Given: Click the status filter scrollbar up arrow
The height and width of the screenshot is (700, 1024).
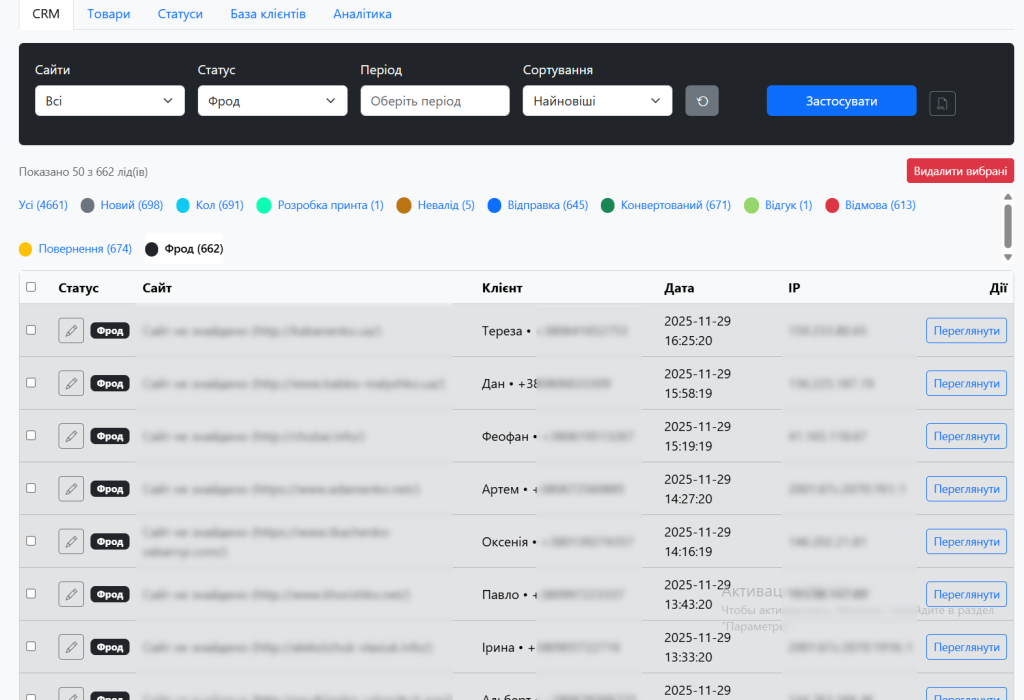Looking at the screenshot, I should 1008,196.
